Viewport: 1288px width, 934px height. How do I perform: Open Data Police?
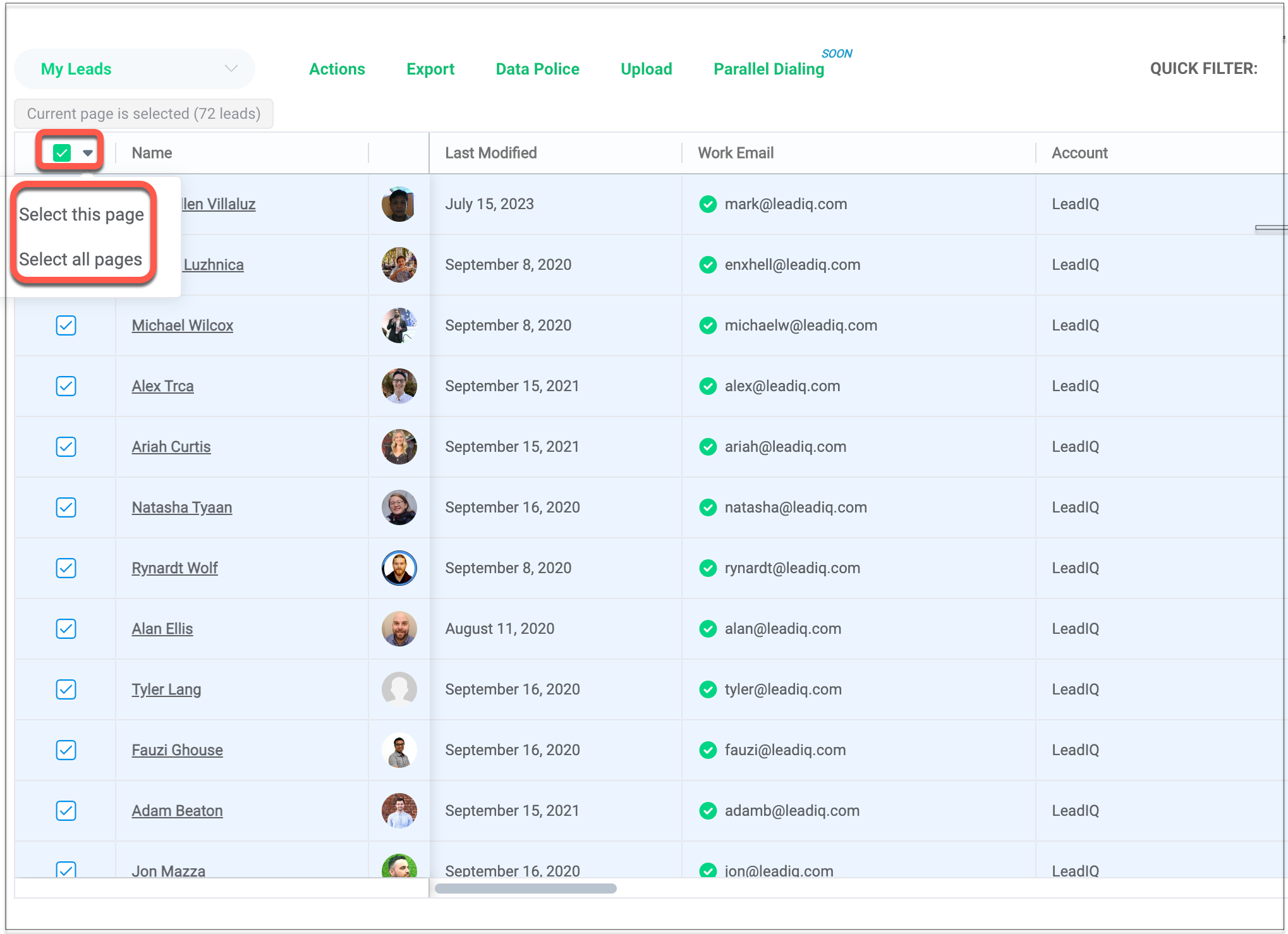537,69
